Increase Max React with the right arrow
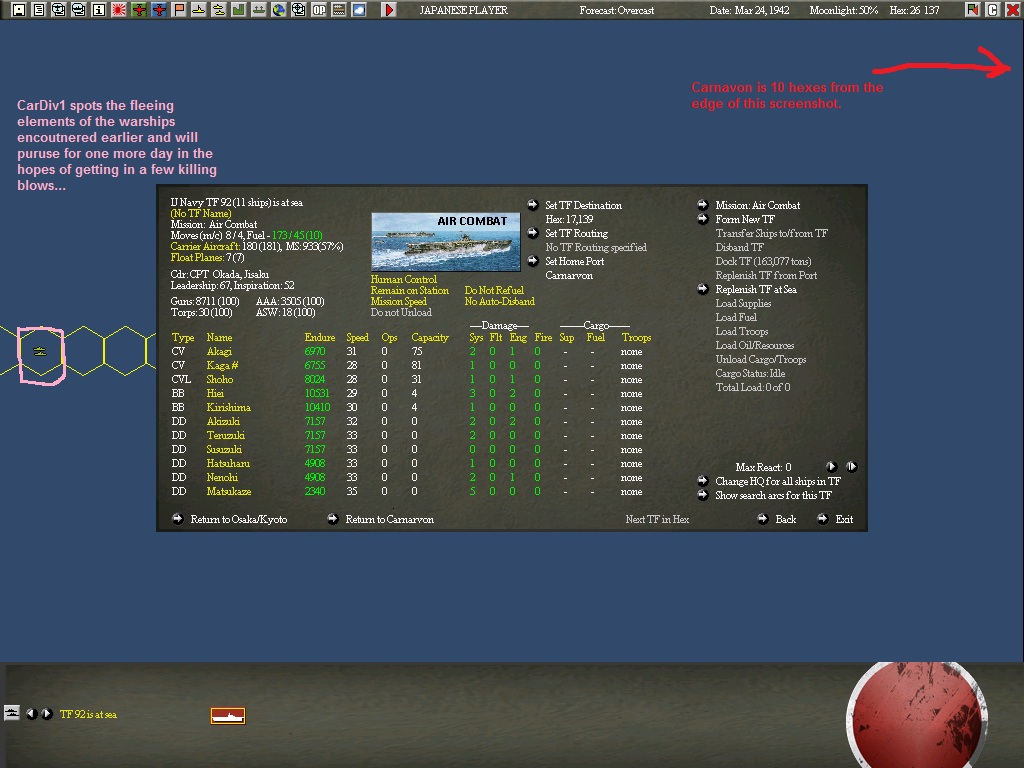1024x768 pixels. [x=831, y=466]
